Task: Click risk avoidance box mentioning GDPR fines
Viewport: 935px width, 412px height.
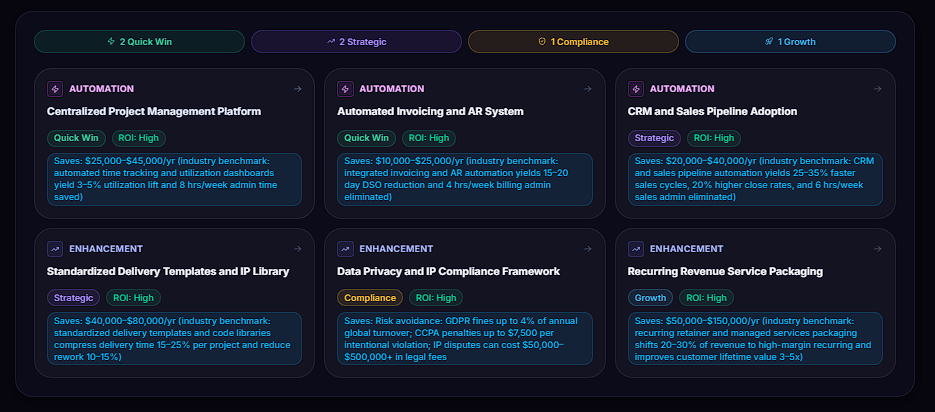Action: pyautogui.click(x=465, y=339)
